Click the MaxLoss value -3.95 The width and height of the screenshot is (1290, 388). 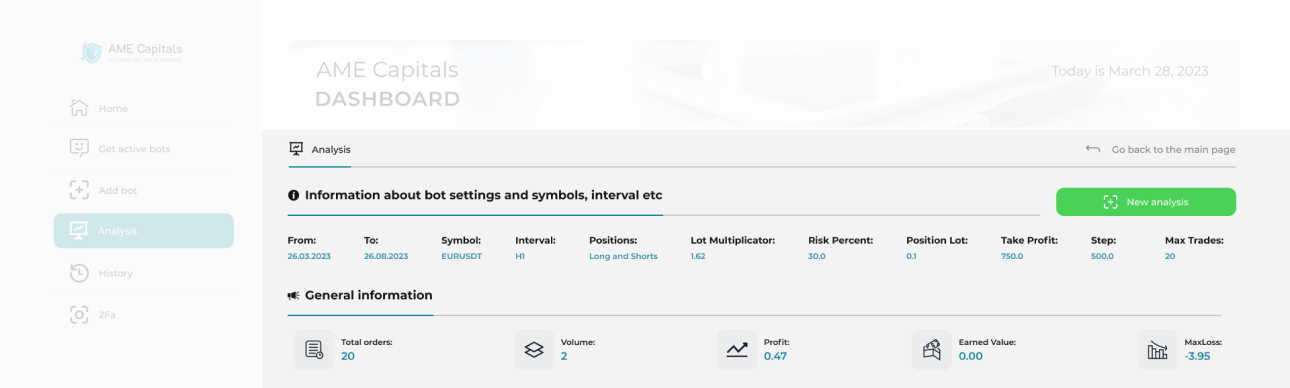[1198, 356]
